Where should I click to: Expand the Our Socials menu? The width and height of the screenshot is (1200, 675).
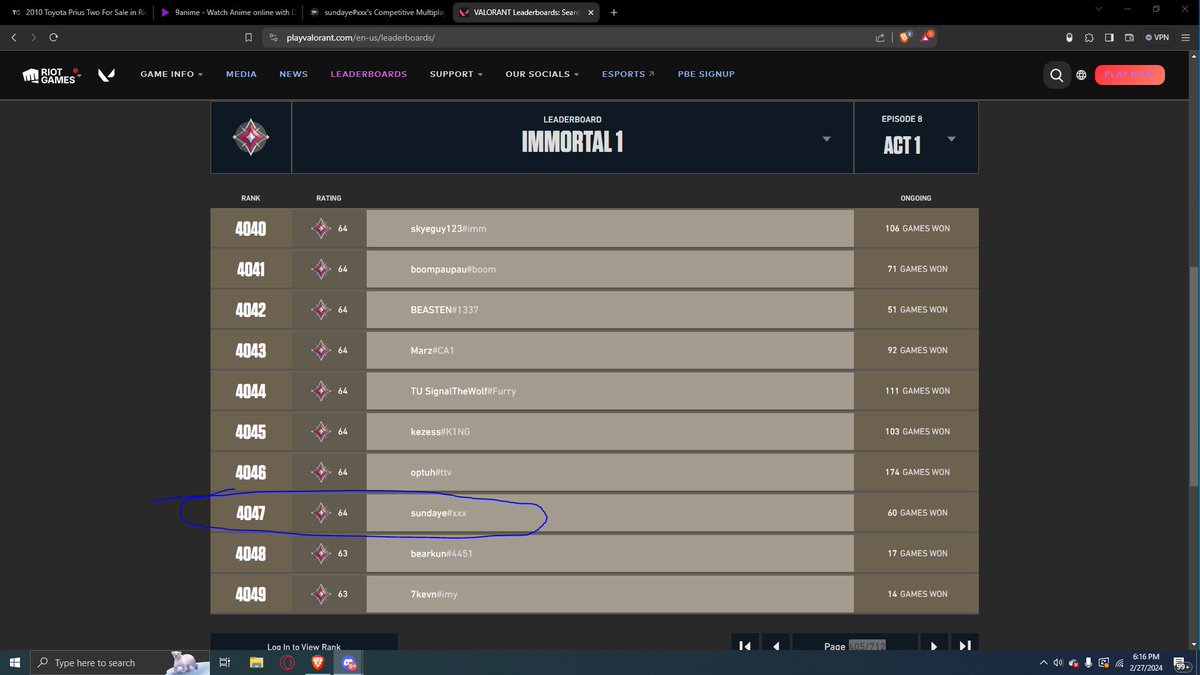(x=542, y=74)
